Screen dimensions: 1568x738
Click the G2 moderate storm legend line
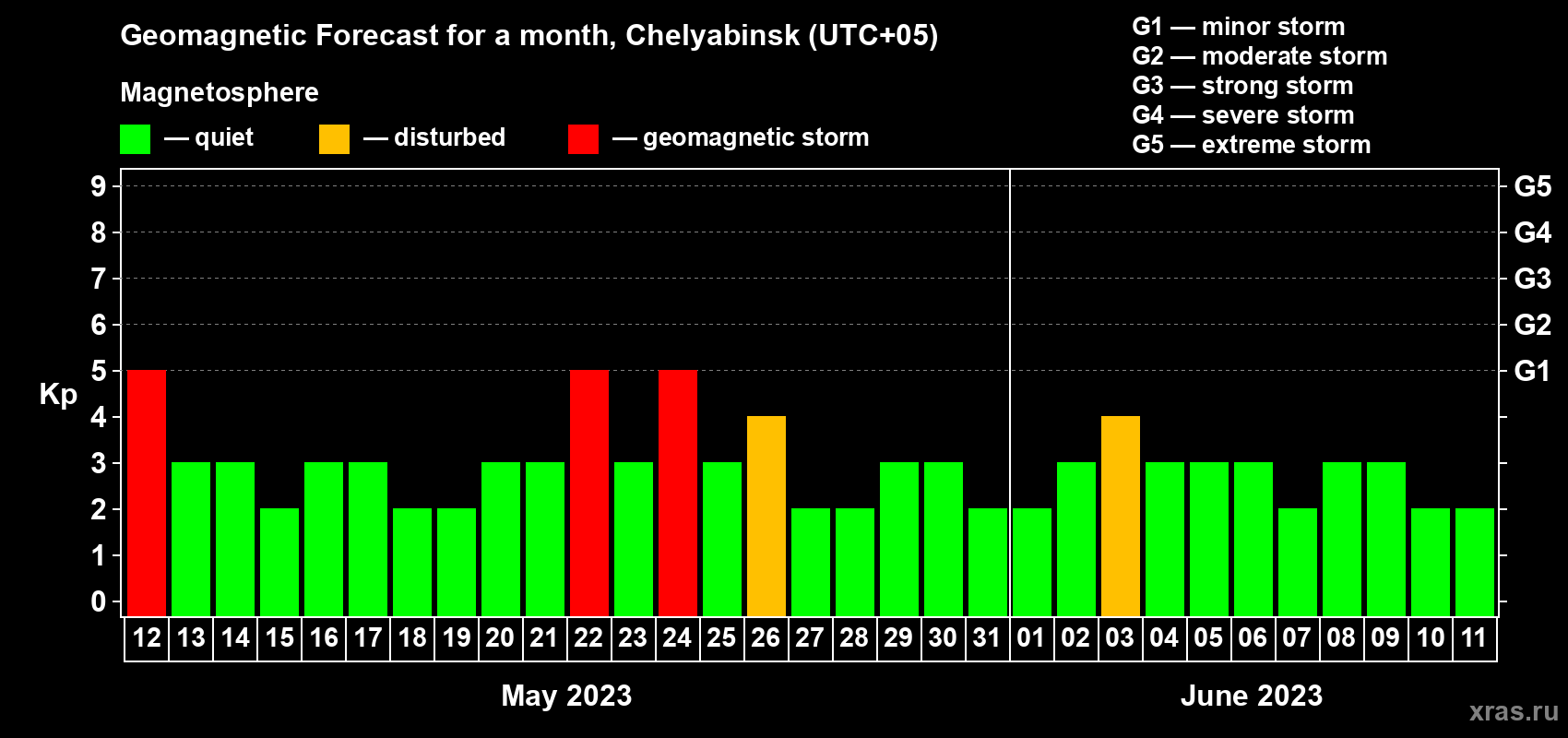coord(1260,56)
